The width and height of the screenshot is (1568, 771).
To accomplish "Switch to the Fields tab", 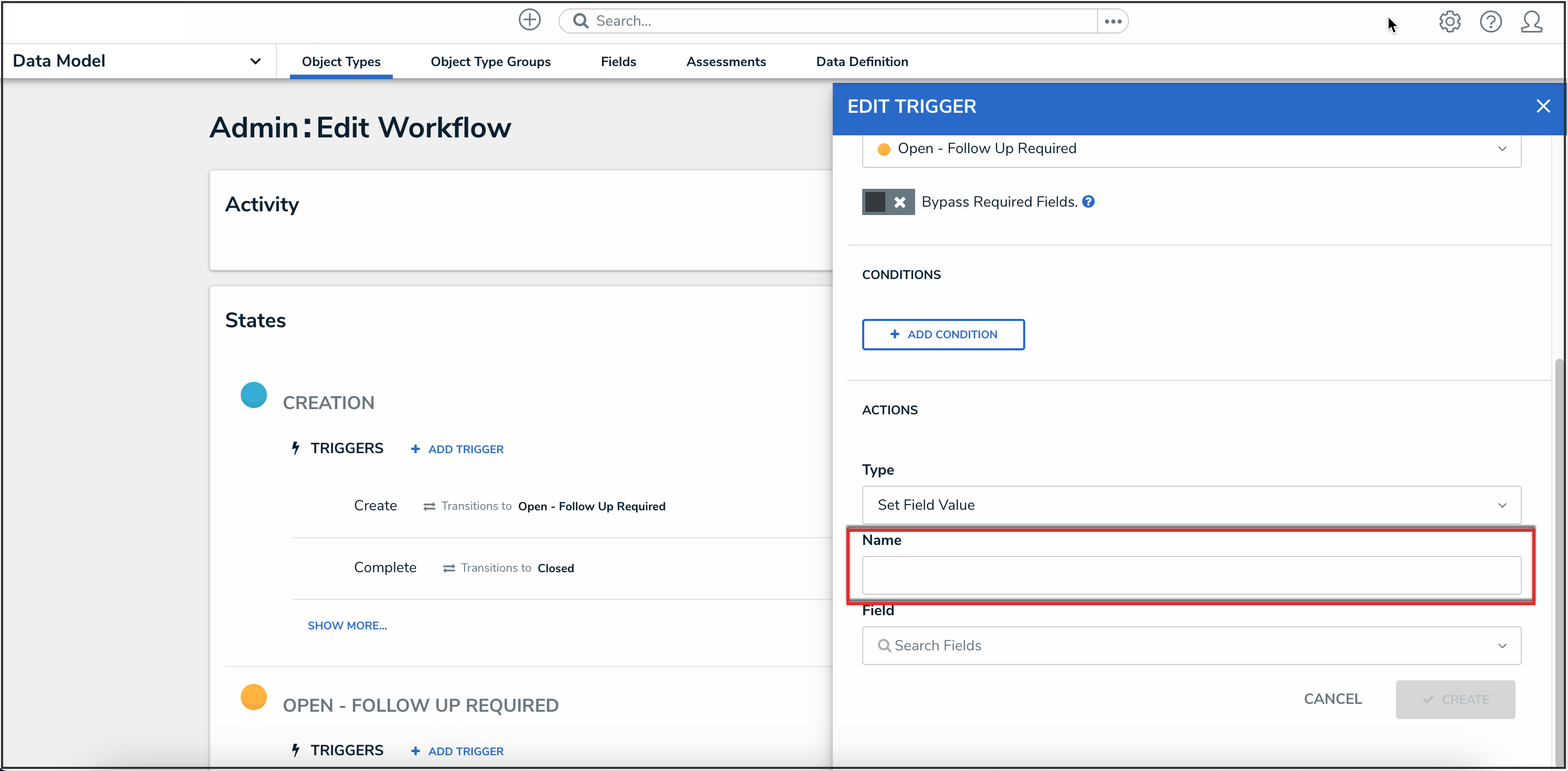I will point(618,61).
